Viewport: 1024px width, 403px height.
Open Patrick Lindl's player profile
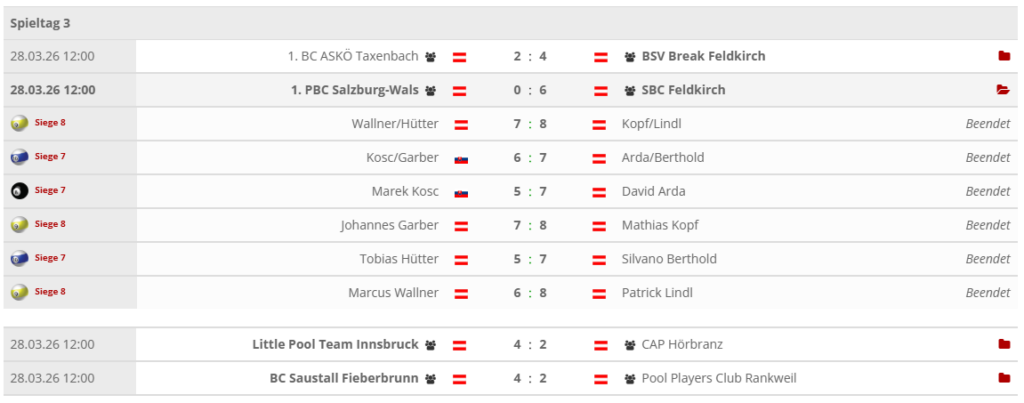657,293
